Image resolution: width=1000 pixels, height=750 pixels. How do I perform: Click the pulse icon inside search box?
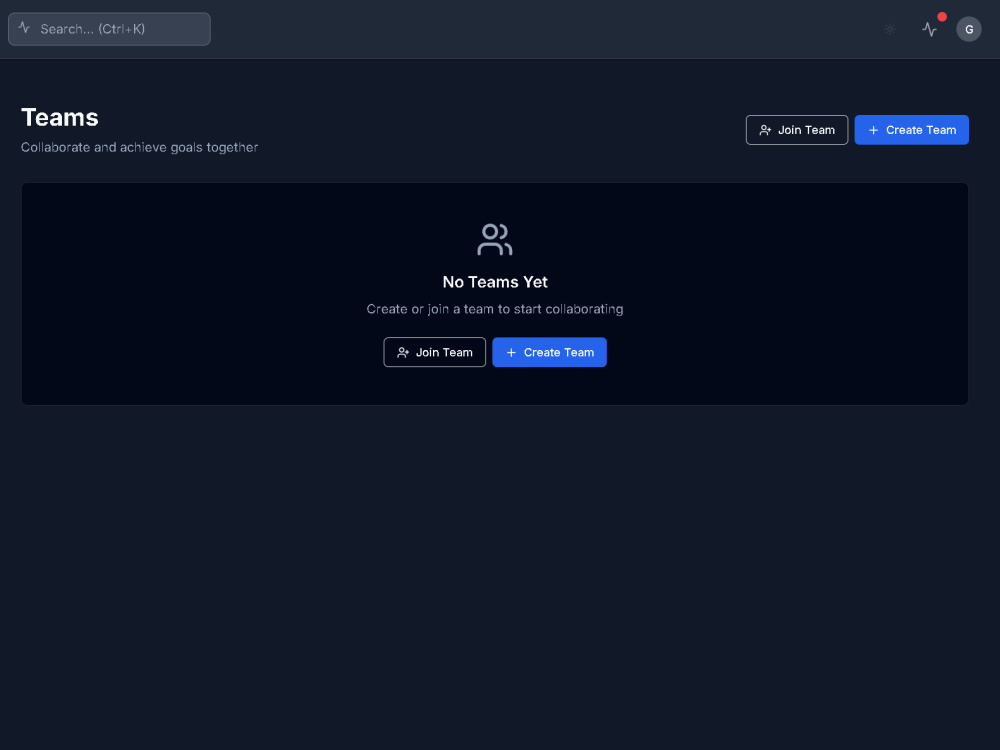[x=24, y=27]
